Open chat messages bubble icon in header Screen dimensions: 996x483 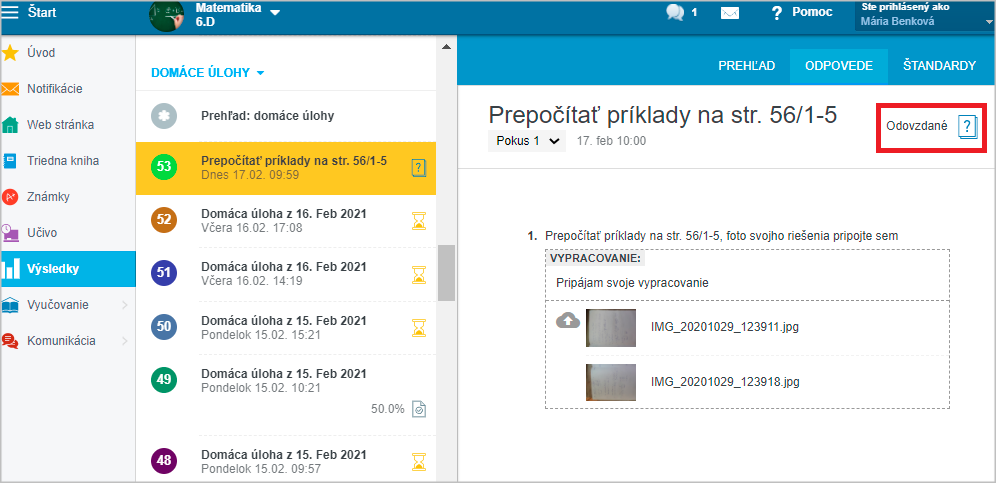(675, 12)
